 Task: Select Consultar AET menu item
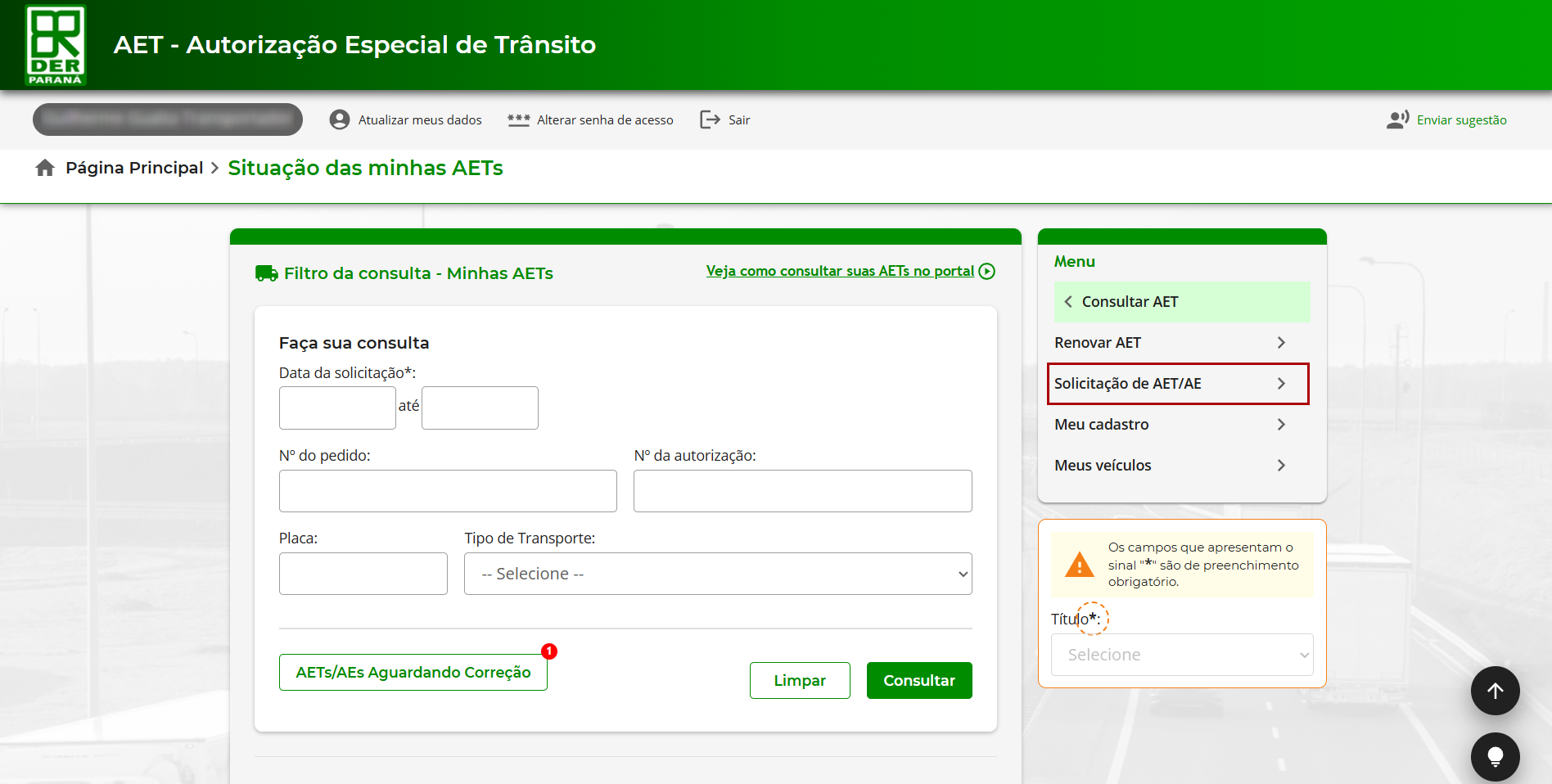(1182, 302)
